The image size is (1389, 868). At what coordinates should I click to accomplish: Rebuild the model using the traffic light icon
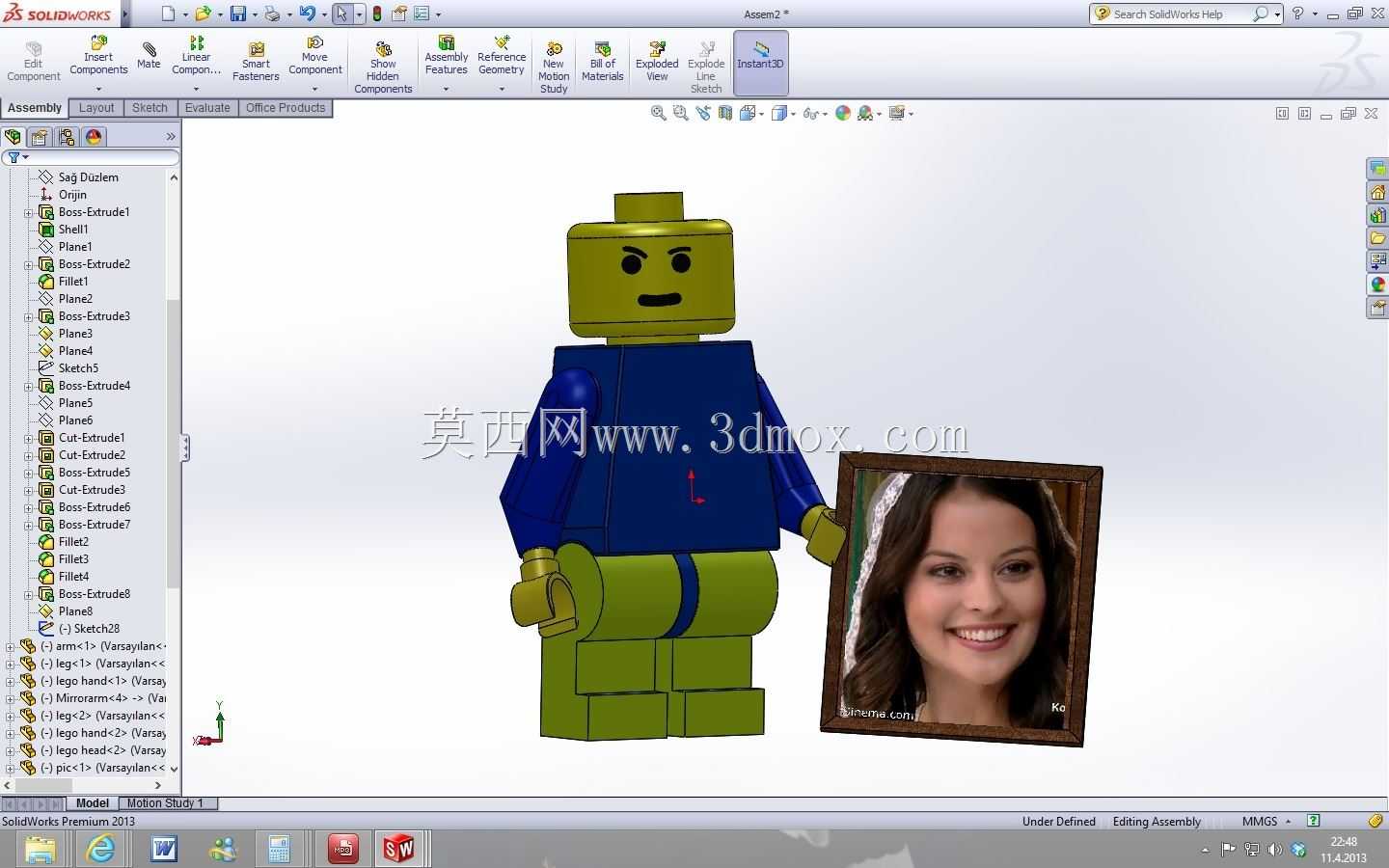(x=376, y=14)
